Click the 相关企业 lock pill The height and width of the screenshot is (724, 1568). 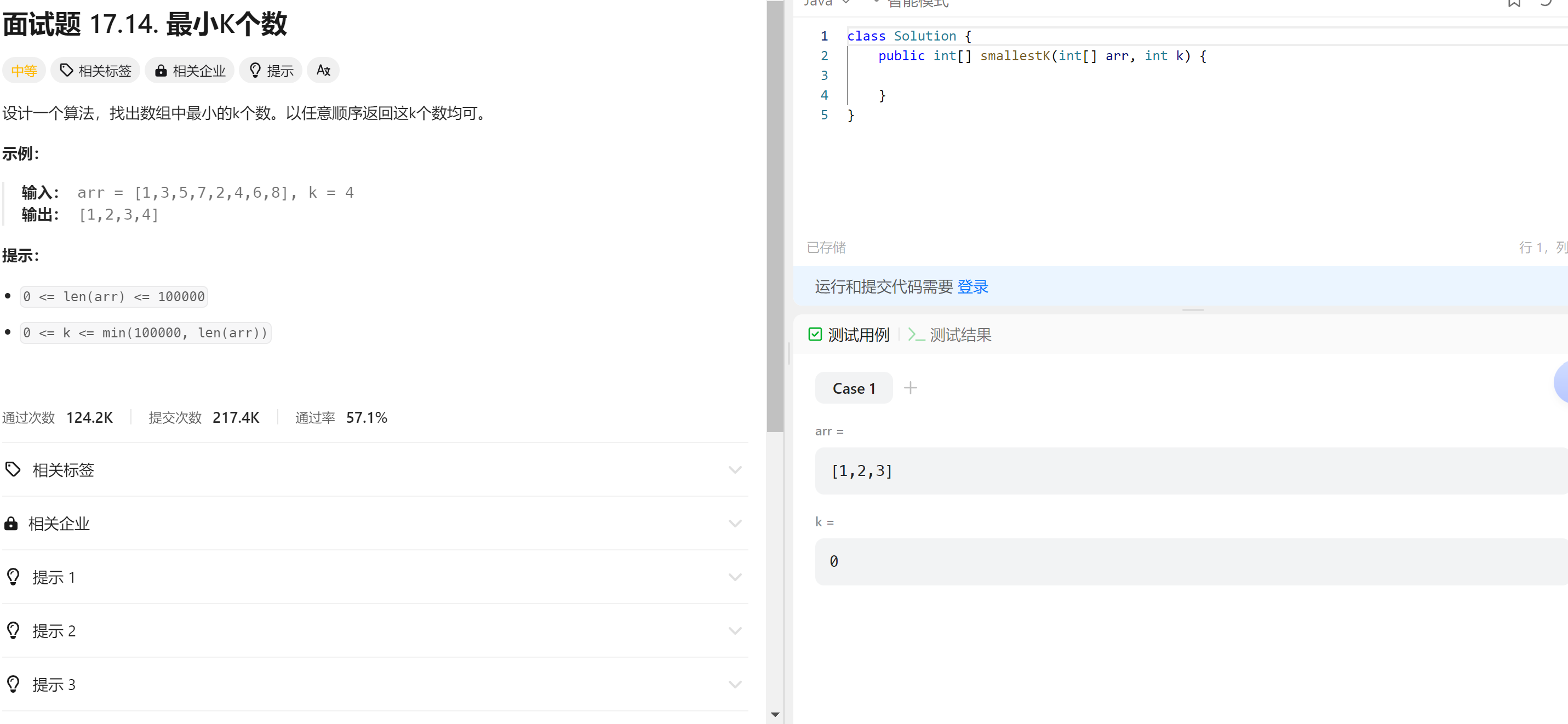coord(190,71)
